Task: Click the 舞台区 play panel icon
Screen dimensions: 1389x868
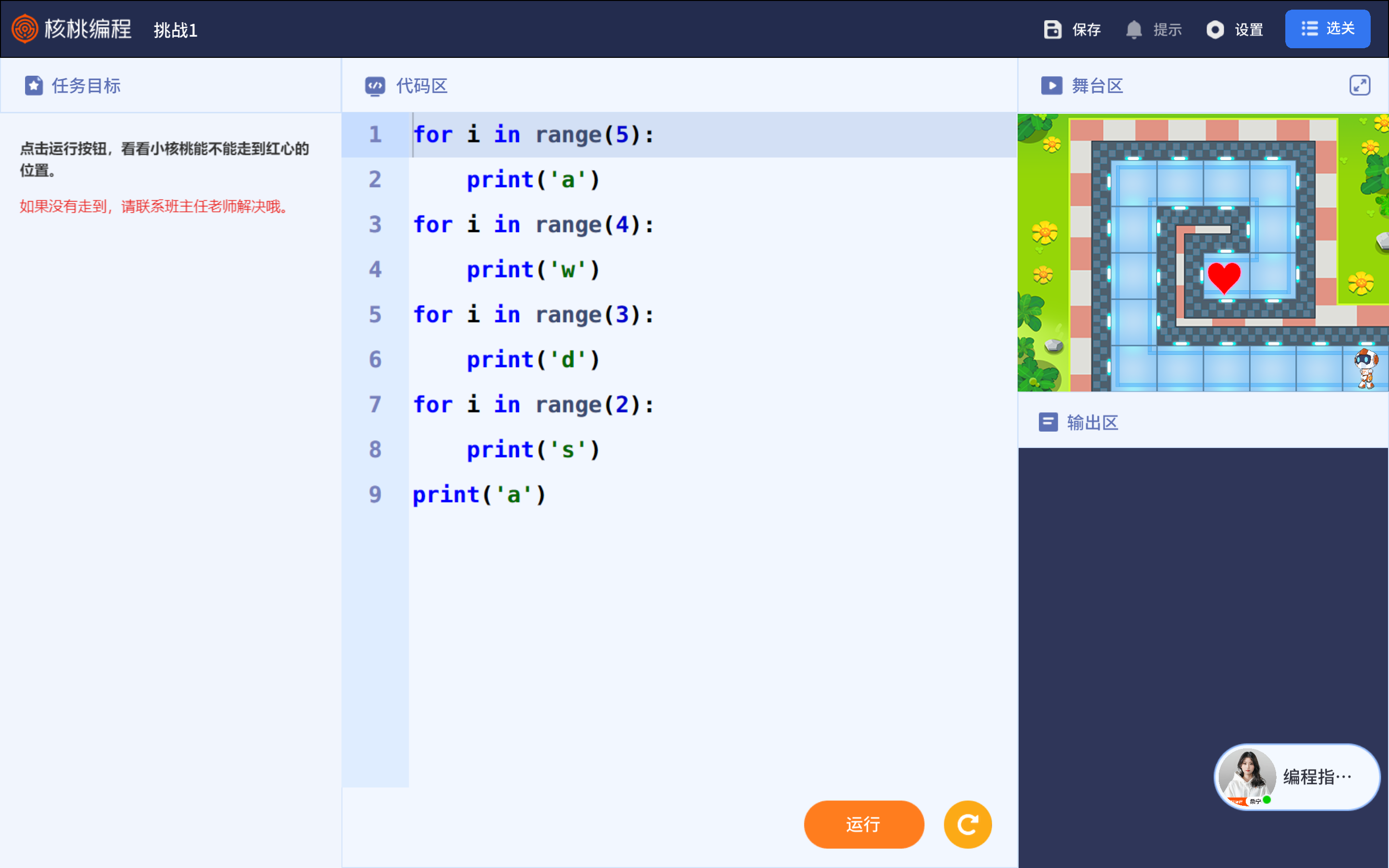Action: point(1051,85)
